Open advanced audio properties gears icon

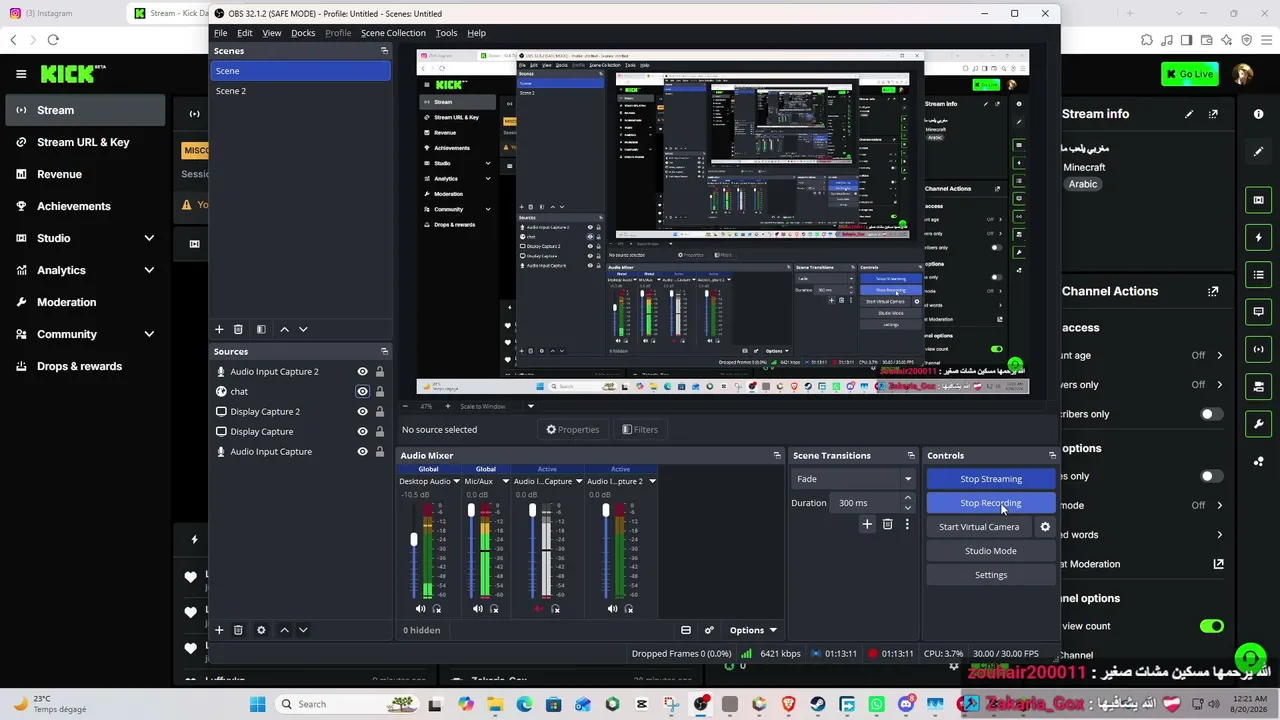709,630
